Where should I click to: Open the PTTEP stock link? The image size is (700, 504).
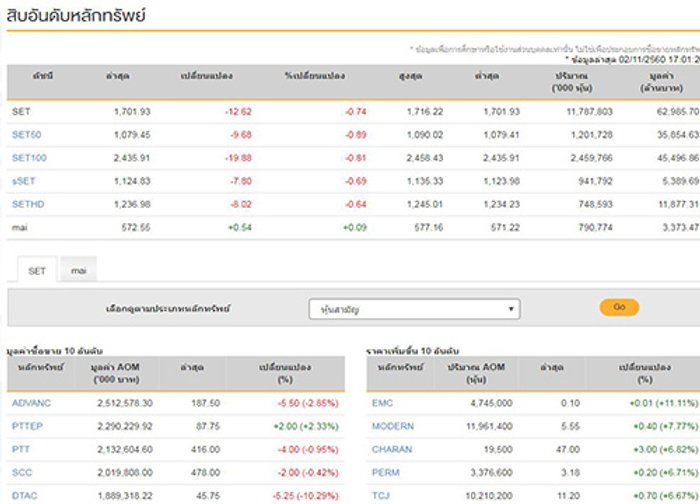[x=27, y=426]
